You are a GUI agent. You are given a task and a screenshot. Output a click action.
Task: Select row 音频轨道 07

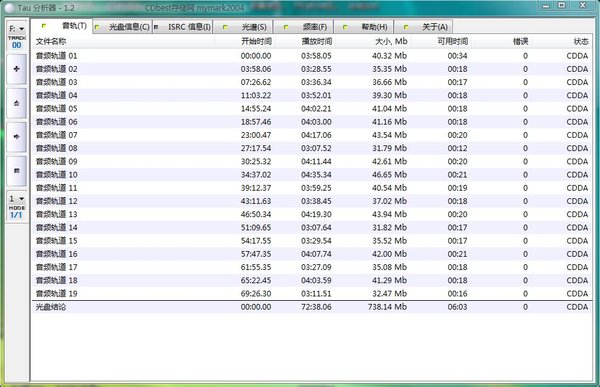pos(312,135)
